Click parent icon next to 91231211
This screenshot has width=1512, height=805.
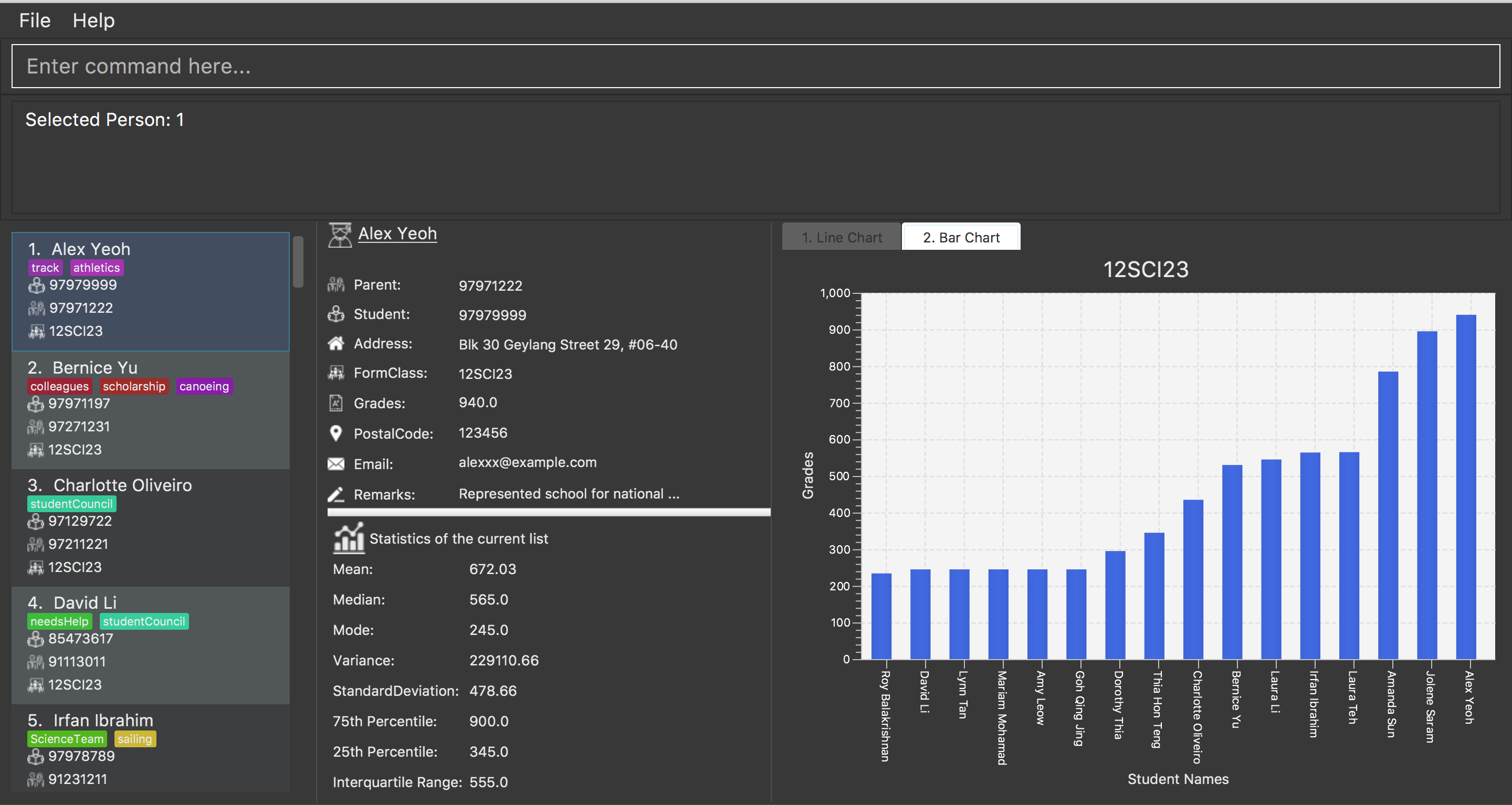click(x=35, y=779)
